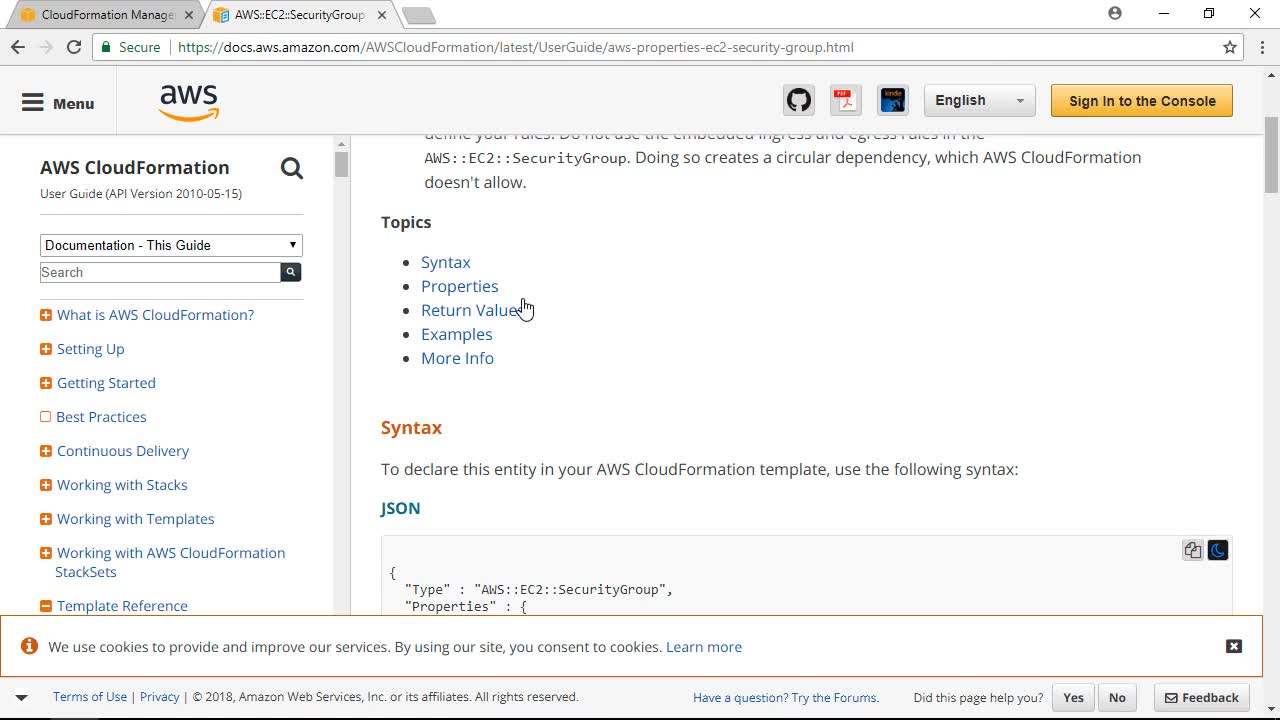Reload the current page

pos(74,47)
